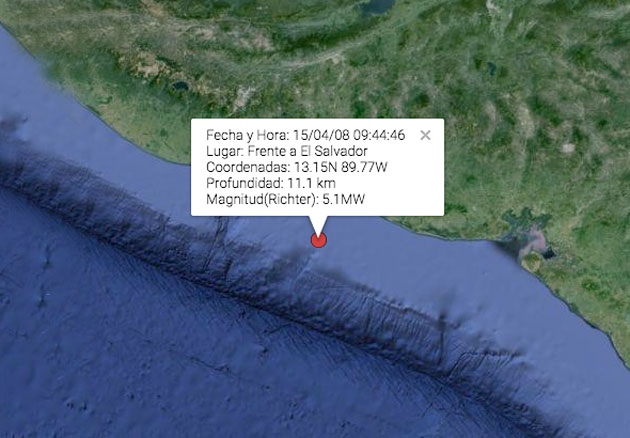Viewport: 630px width, 438px height.
Task: Click the 'Profundidad: 11.1 km' line
Action: pos(271,183)
